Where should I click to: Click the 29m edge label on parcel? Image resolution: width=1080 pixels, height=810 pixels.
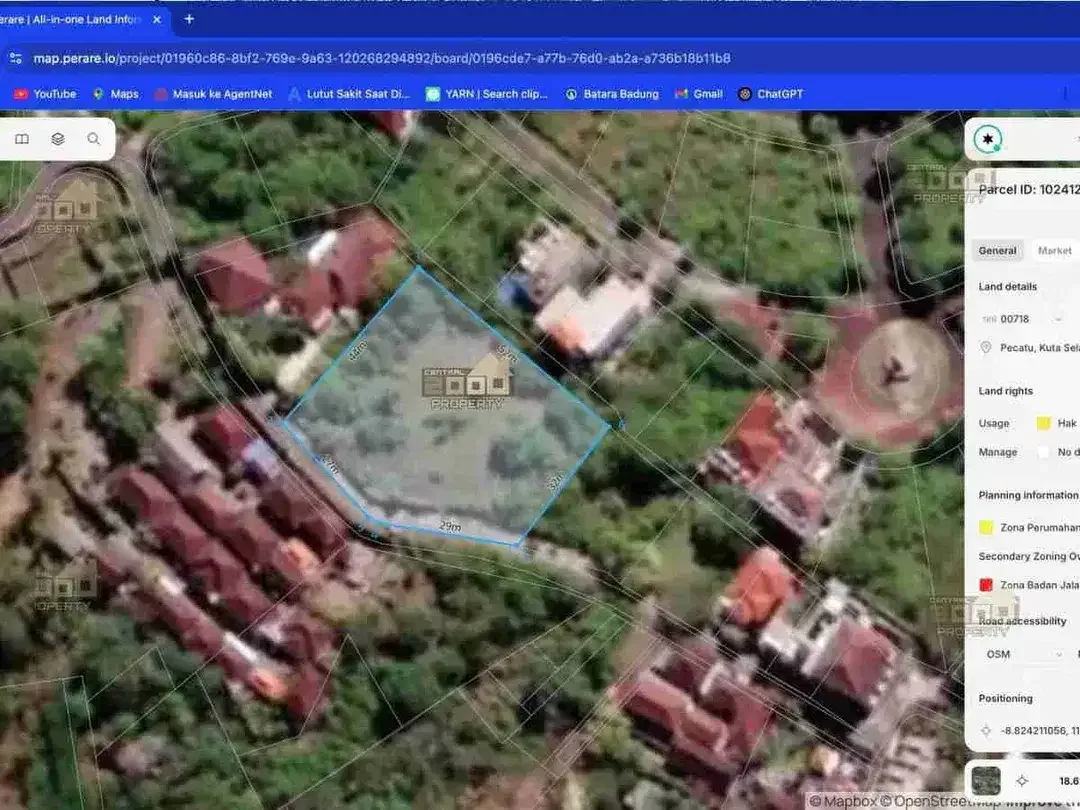coord(450,526)
